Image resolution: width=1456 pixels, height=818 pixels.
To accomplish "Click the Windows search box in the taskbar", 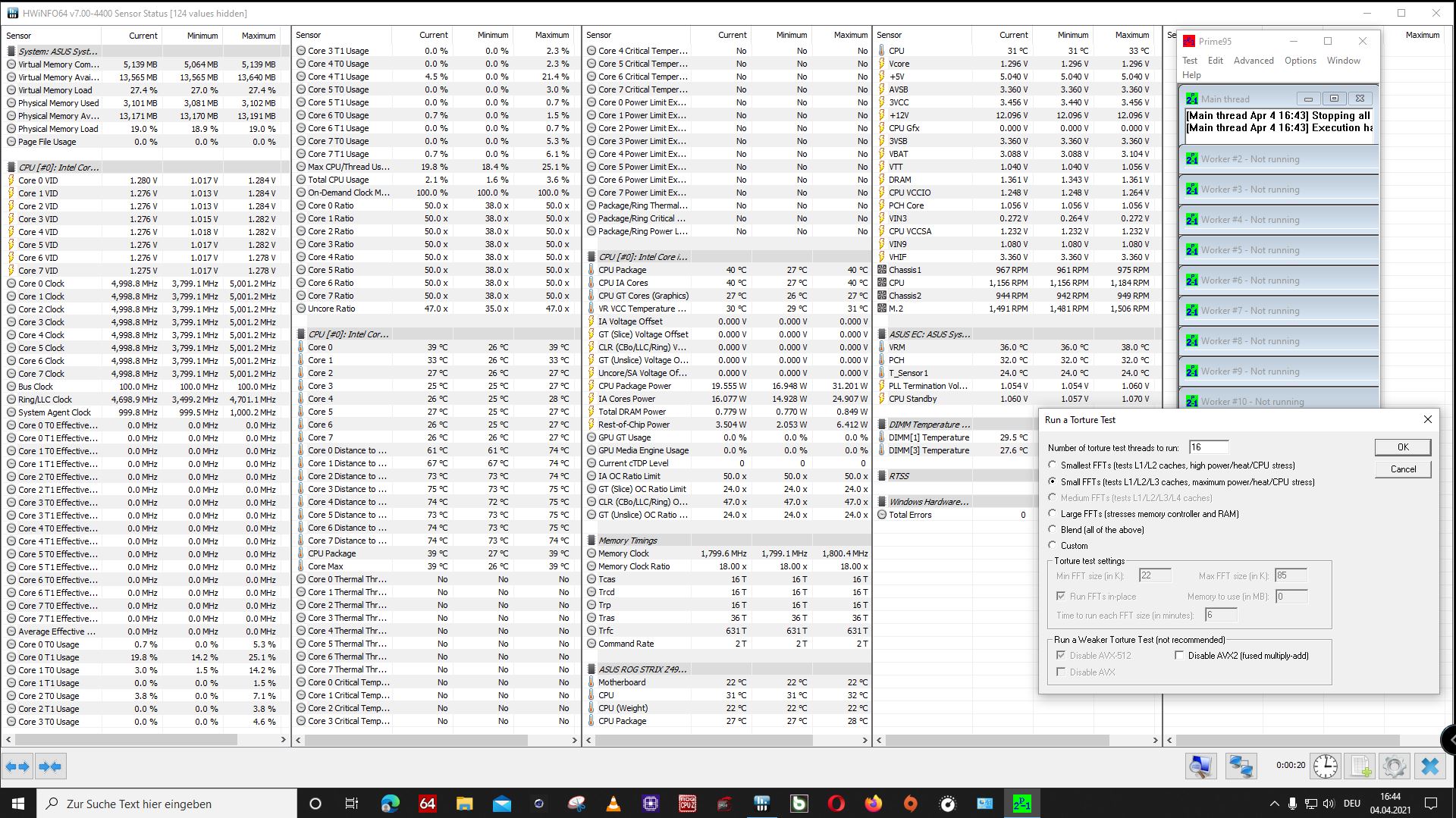I will tap(167, 804).
